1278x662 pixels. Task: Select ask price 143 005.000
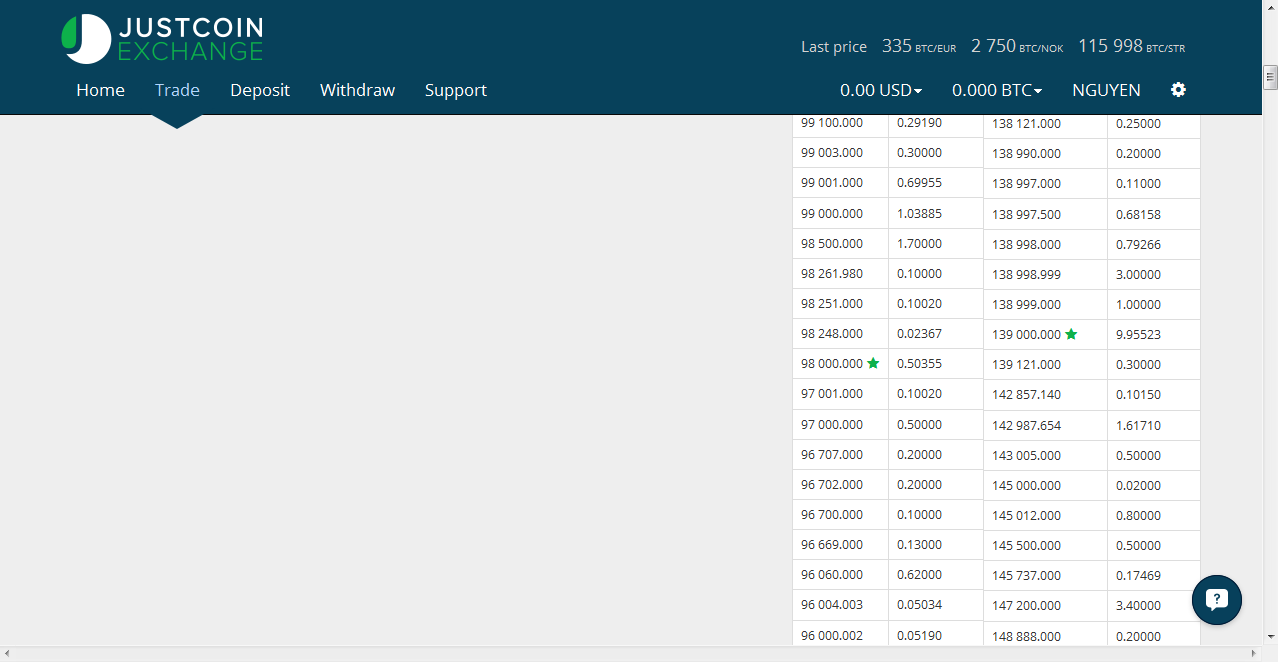1027,455
